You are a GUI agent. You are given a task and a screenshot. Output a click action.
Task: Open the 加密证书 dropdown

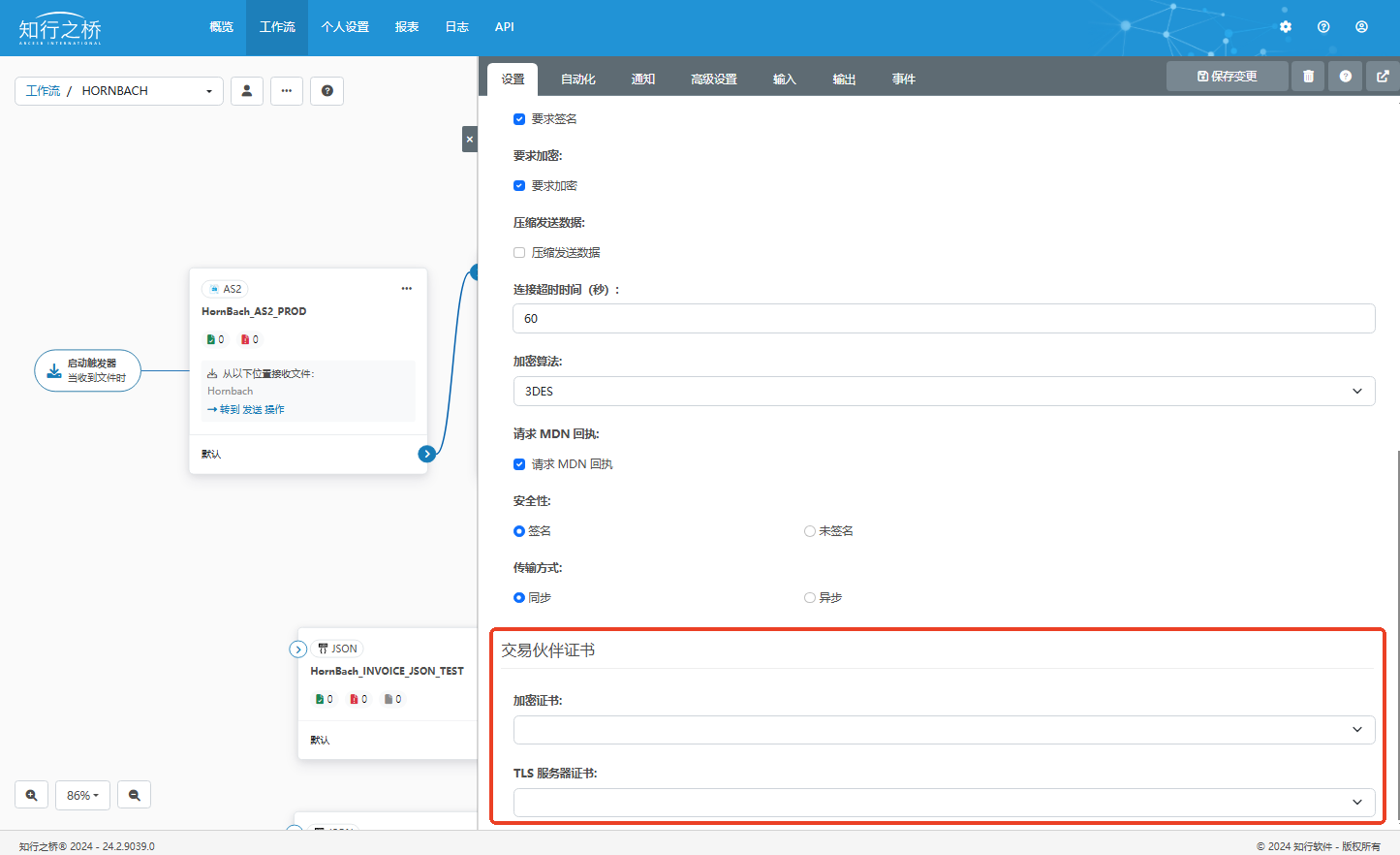point(943,730)
